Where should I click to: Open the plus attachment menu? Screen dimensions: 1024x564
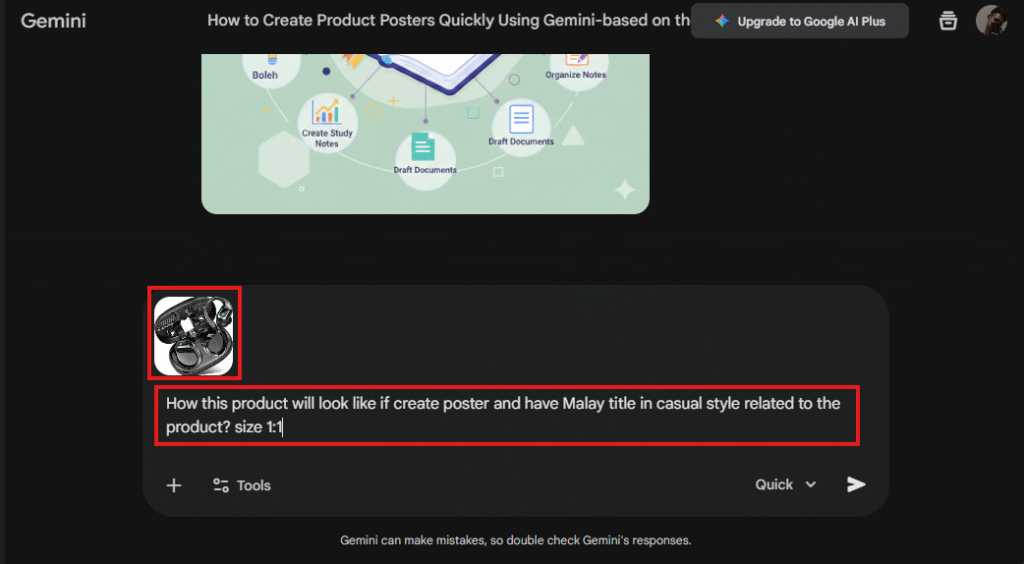point(174,486)
